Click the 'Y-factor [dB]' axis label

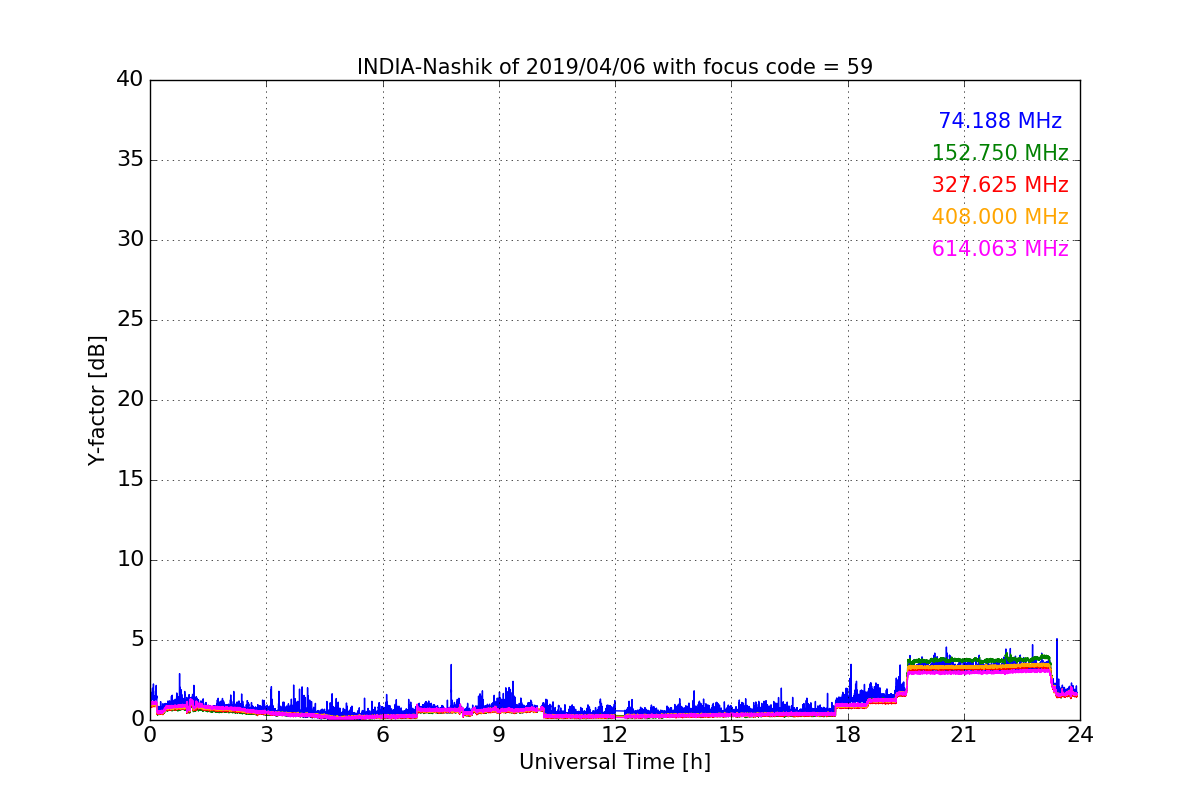click(97, 400)
